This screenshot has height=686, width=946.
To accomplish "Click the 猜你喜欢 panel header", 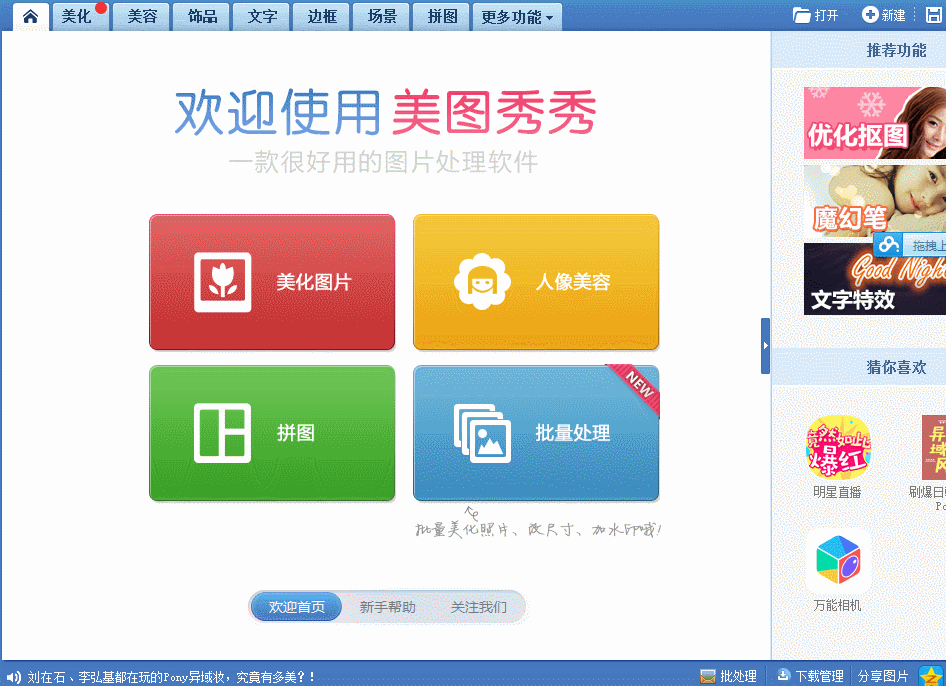I will click(896, 367).
